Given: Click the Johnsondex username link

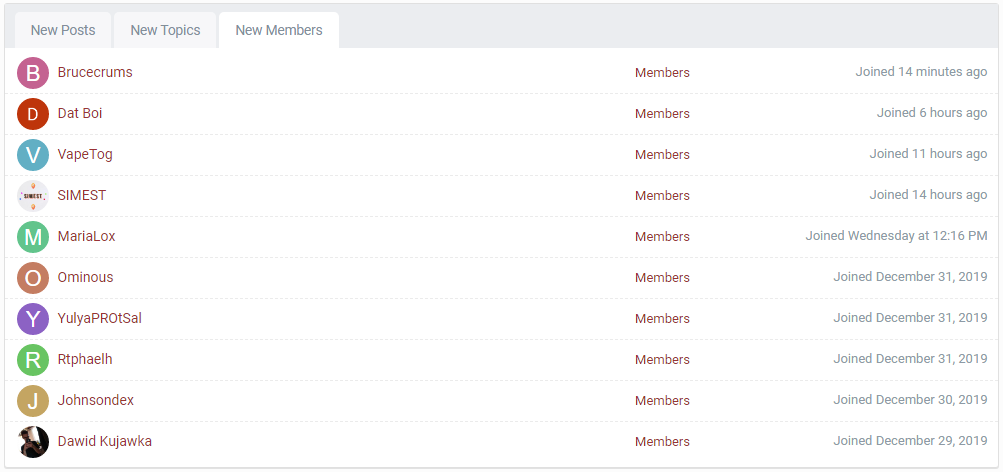Looking at the screenshot, I should tap(95, 400).
